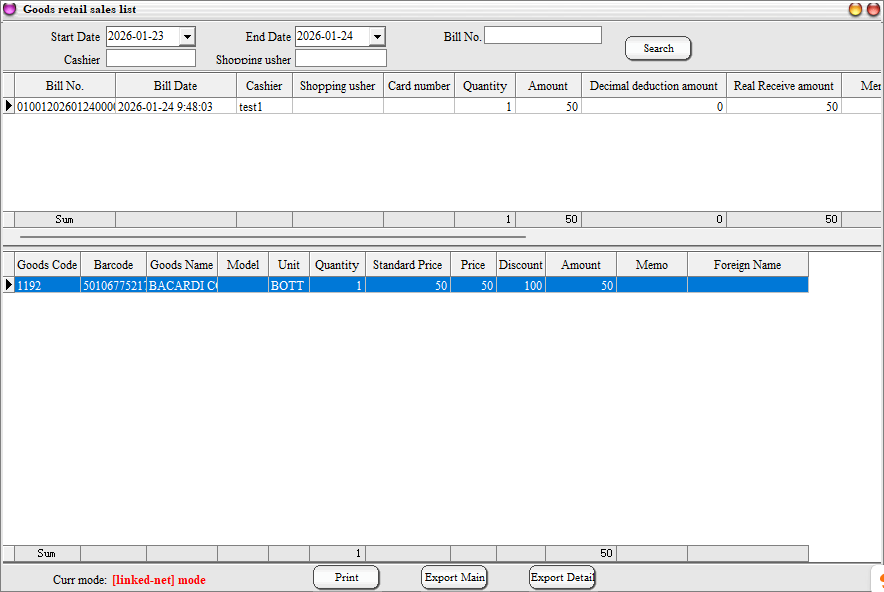Expand the End Date dropdown arrow
This screenshot has height=592, width=884.
[377, 37]
